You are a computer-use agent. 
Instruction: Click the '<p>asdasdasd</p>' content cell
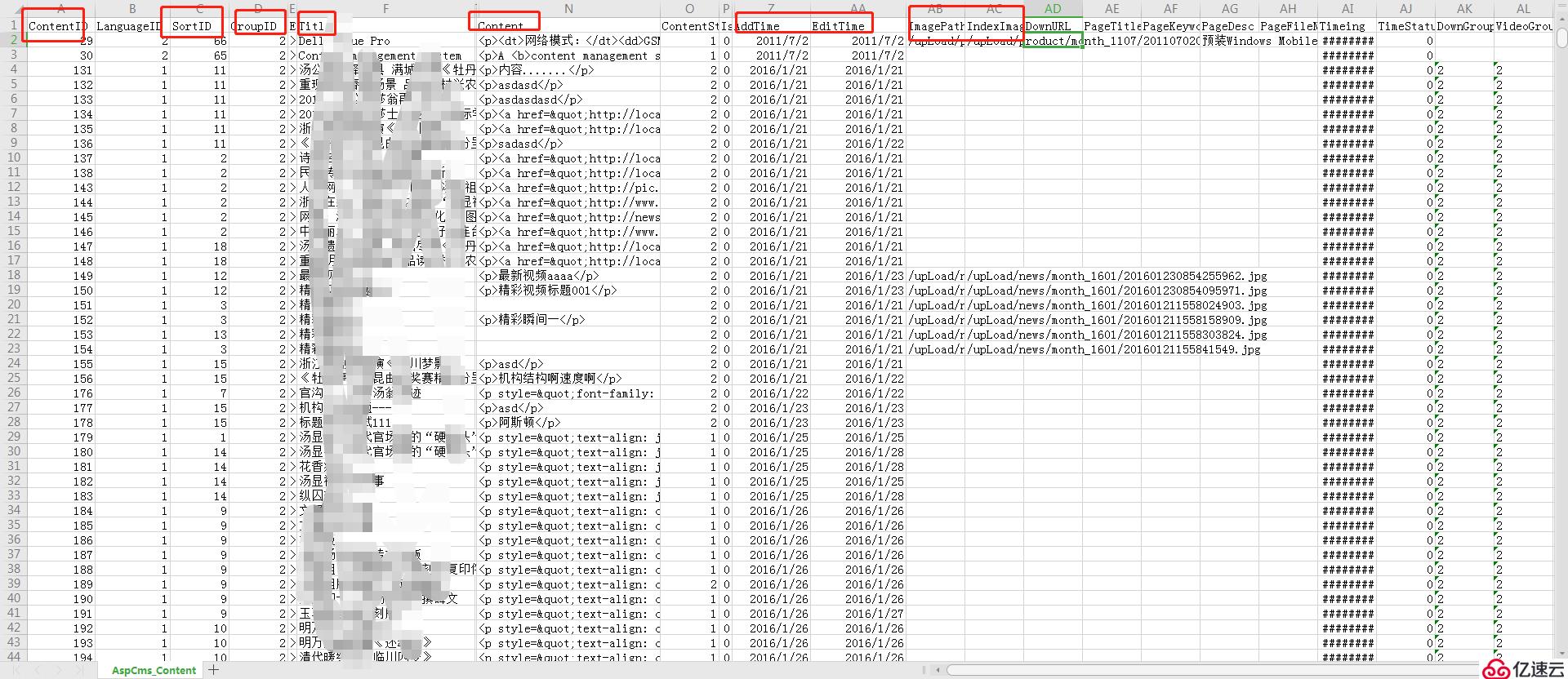point(568,100)
